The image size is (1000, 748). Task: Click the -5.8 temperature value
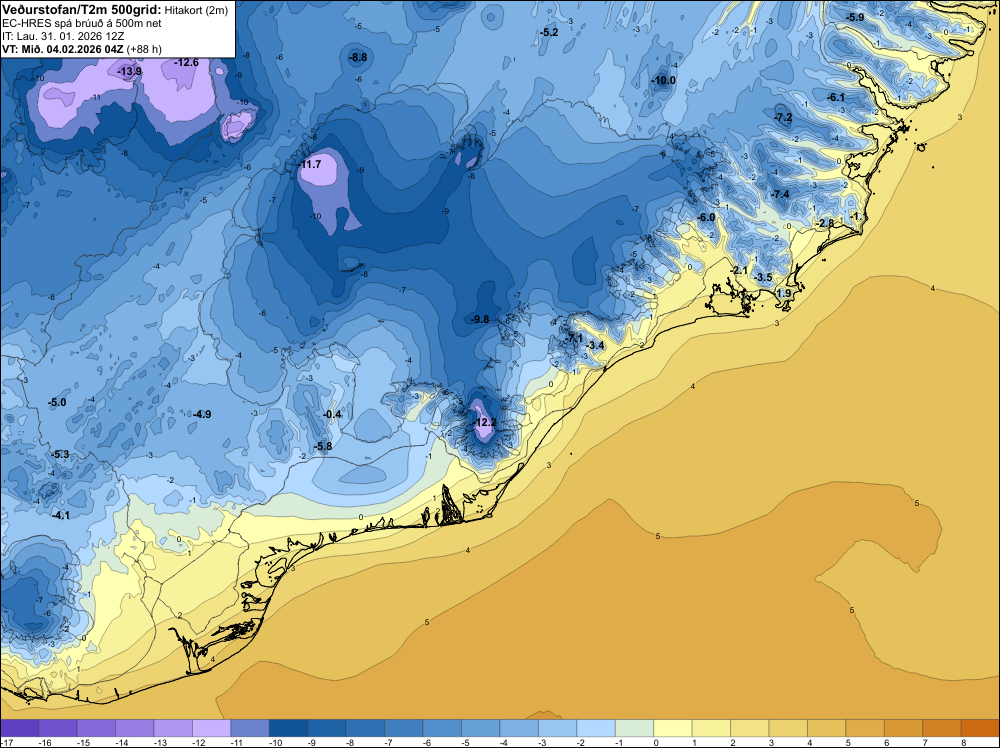coord(323,446)
